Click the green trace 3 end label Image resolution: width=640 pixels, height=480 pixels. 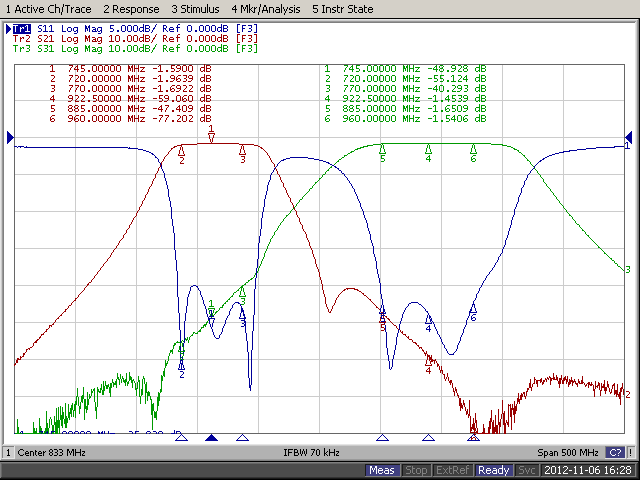[628, 269]
